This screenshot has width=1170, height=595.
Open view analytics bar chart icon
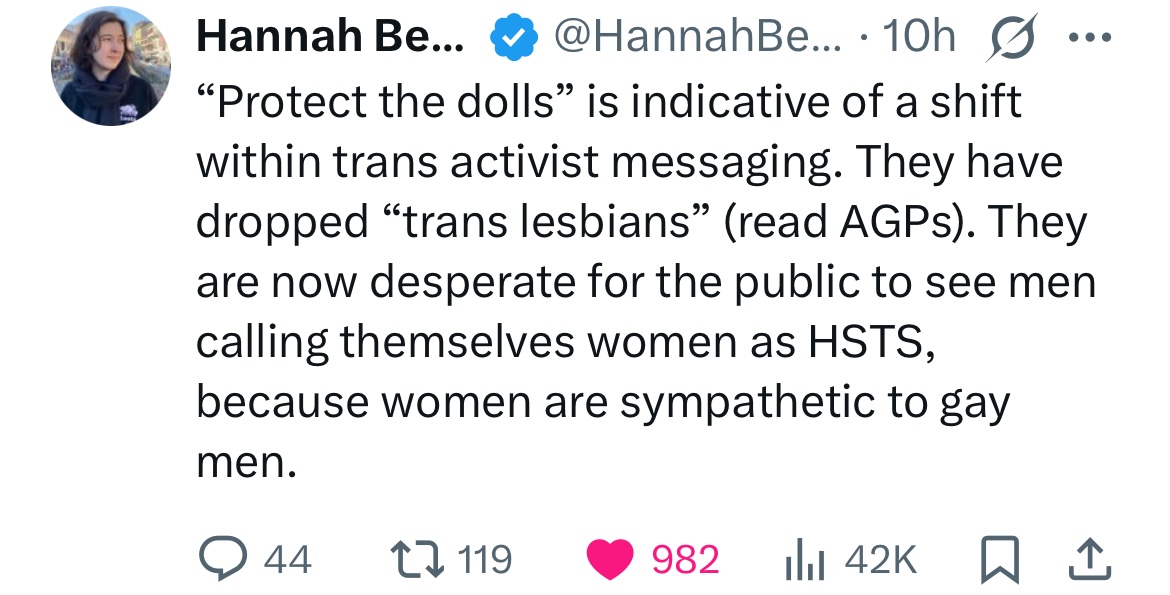805,561
